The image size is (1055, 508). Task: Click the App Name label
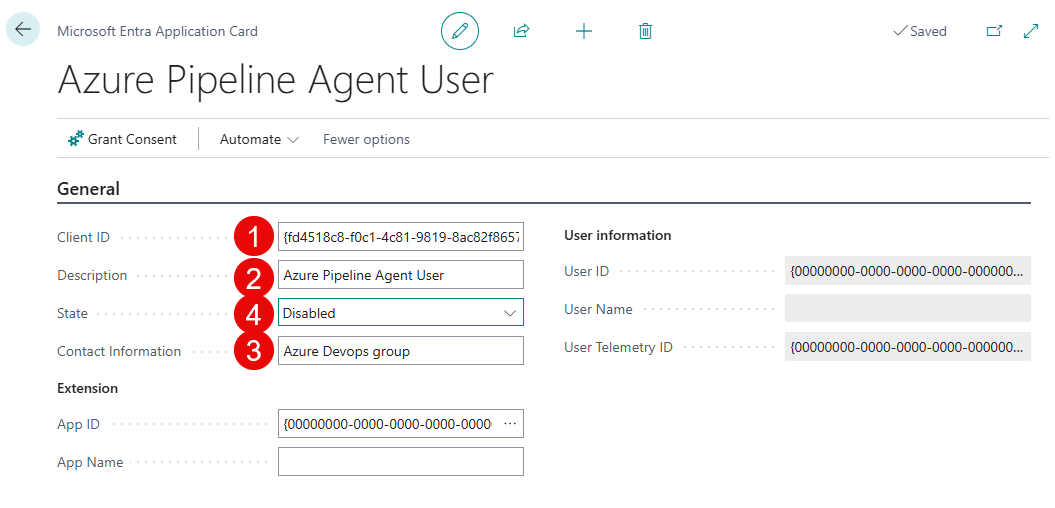click(90, 462)
